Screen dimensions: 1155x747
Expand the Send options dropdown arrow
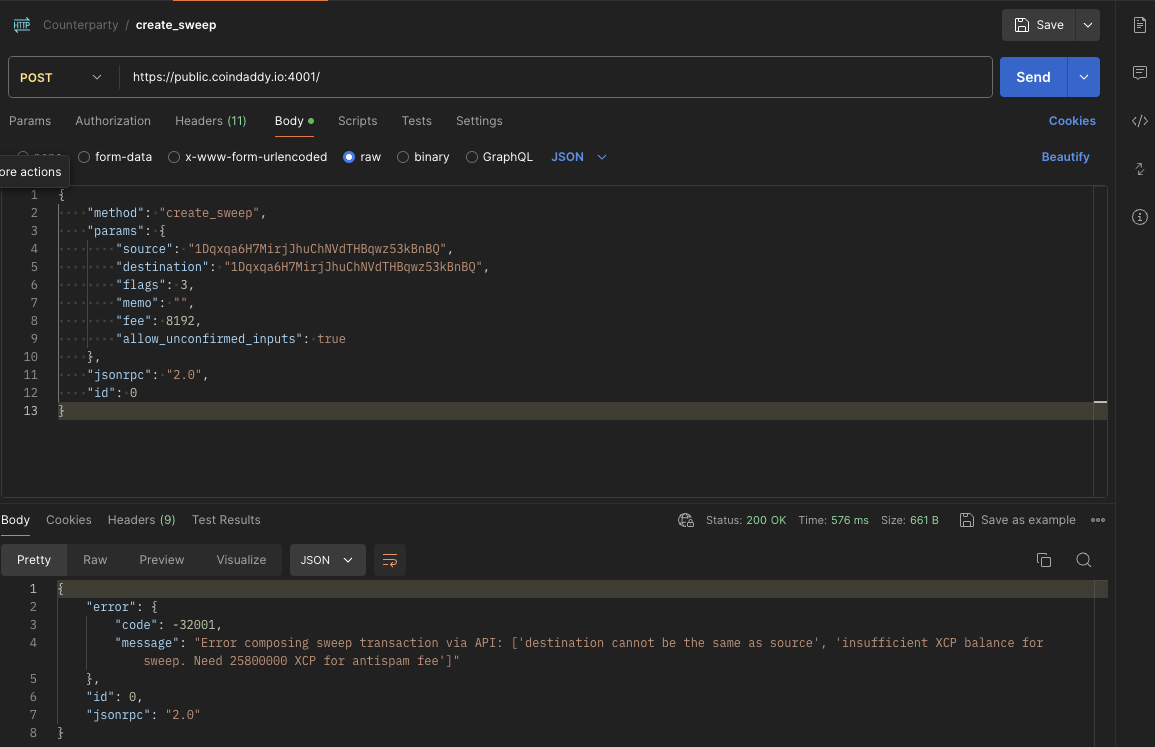[1084, 77]
